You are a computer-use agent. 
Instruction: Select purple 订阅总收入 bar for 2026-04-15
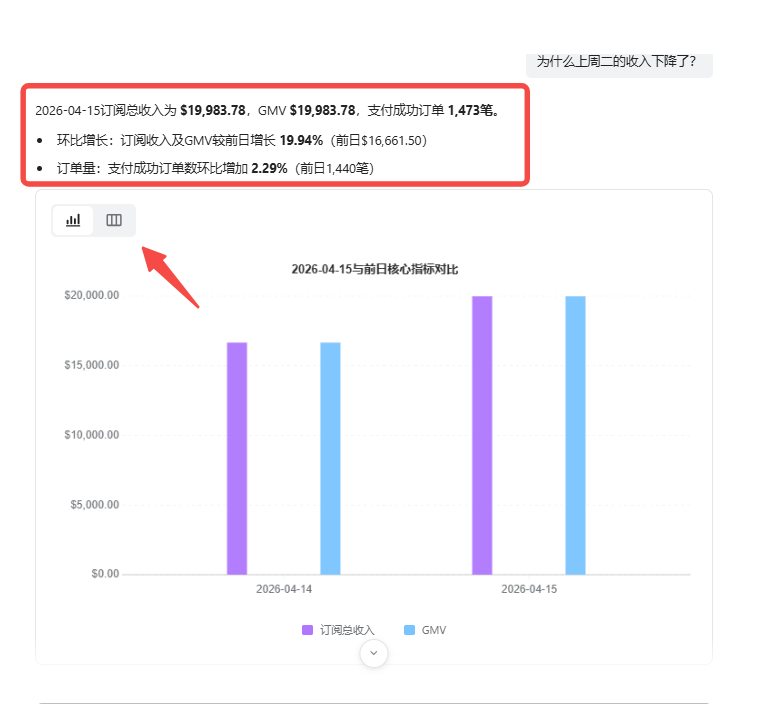[482, 435]
